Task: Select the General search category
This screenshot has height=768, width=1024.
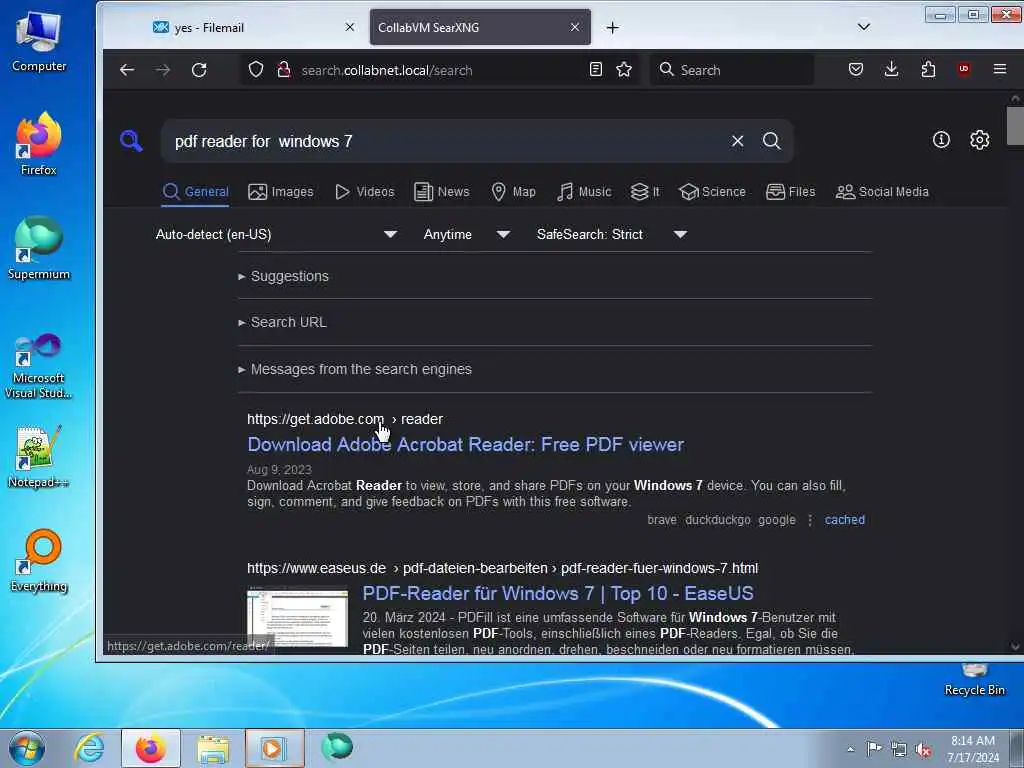Action: 195,191
